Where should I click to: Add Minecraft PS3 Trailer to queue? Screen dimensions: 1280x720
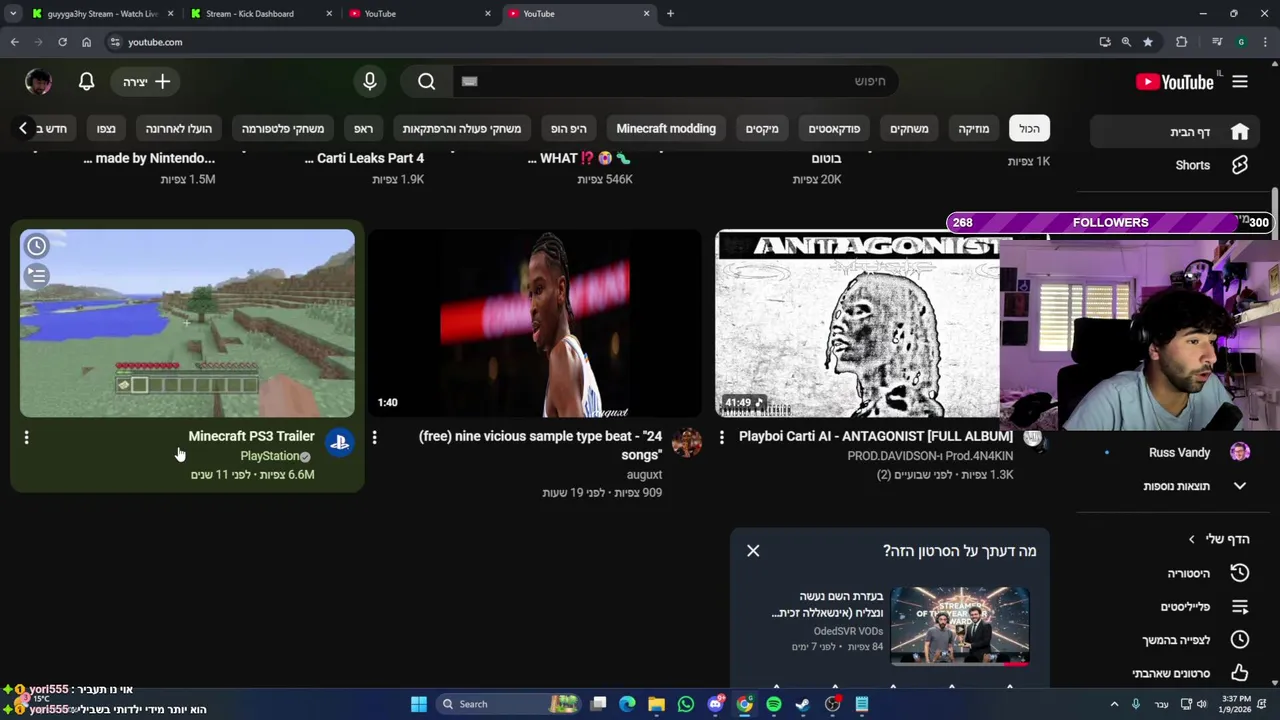[37, 275]
